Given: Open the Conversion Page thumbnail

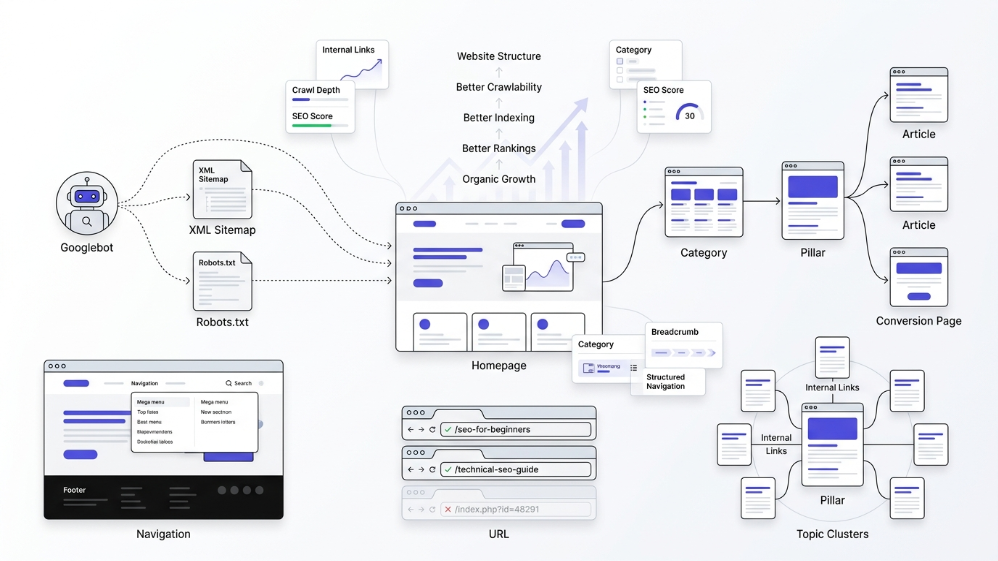Looking at the screenshot, I should (x=918, y=278).
